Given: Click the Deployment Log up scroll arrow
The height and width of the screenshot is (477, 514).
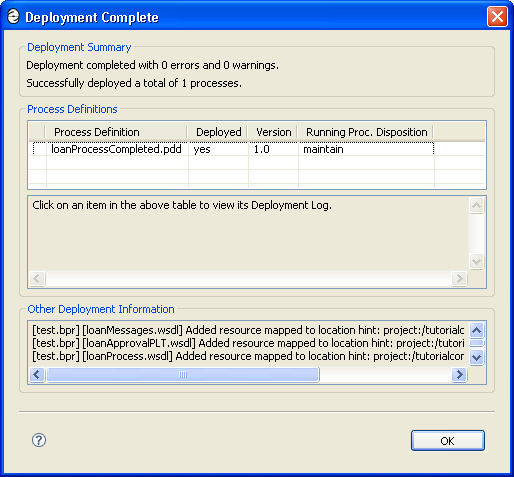Looking at the screenshot, I should [477, 205].
